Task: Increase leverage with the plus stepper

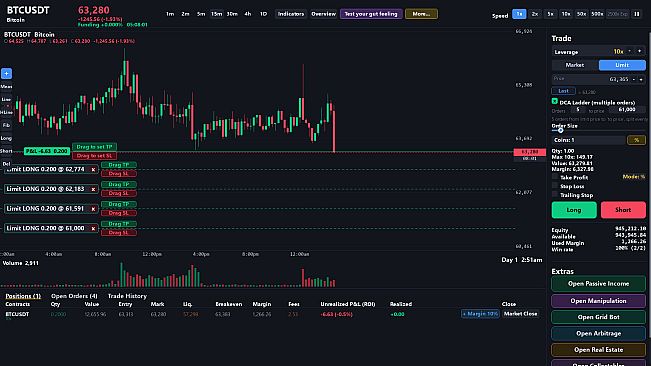Action: click(x=640, y=51)
